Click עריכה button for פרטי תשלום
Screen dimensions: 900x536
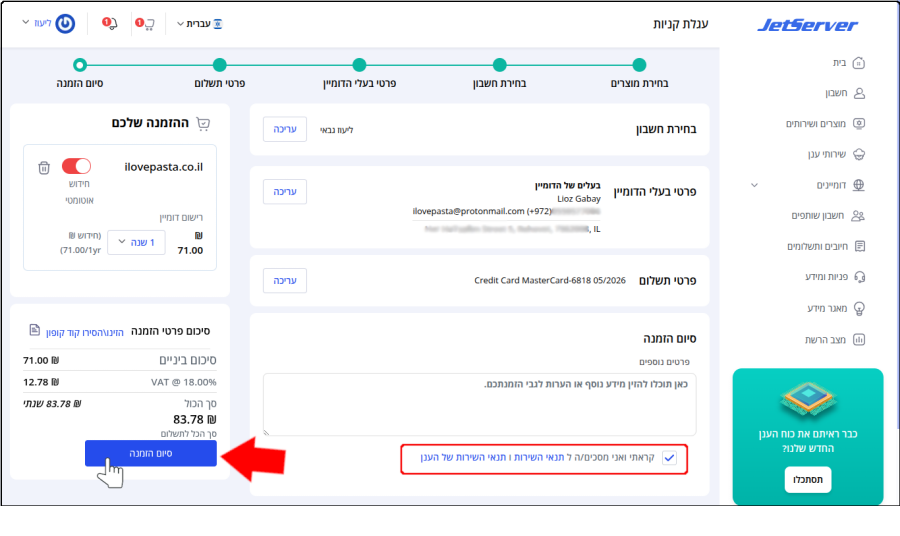point(285,281)
